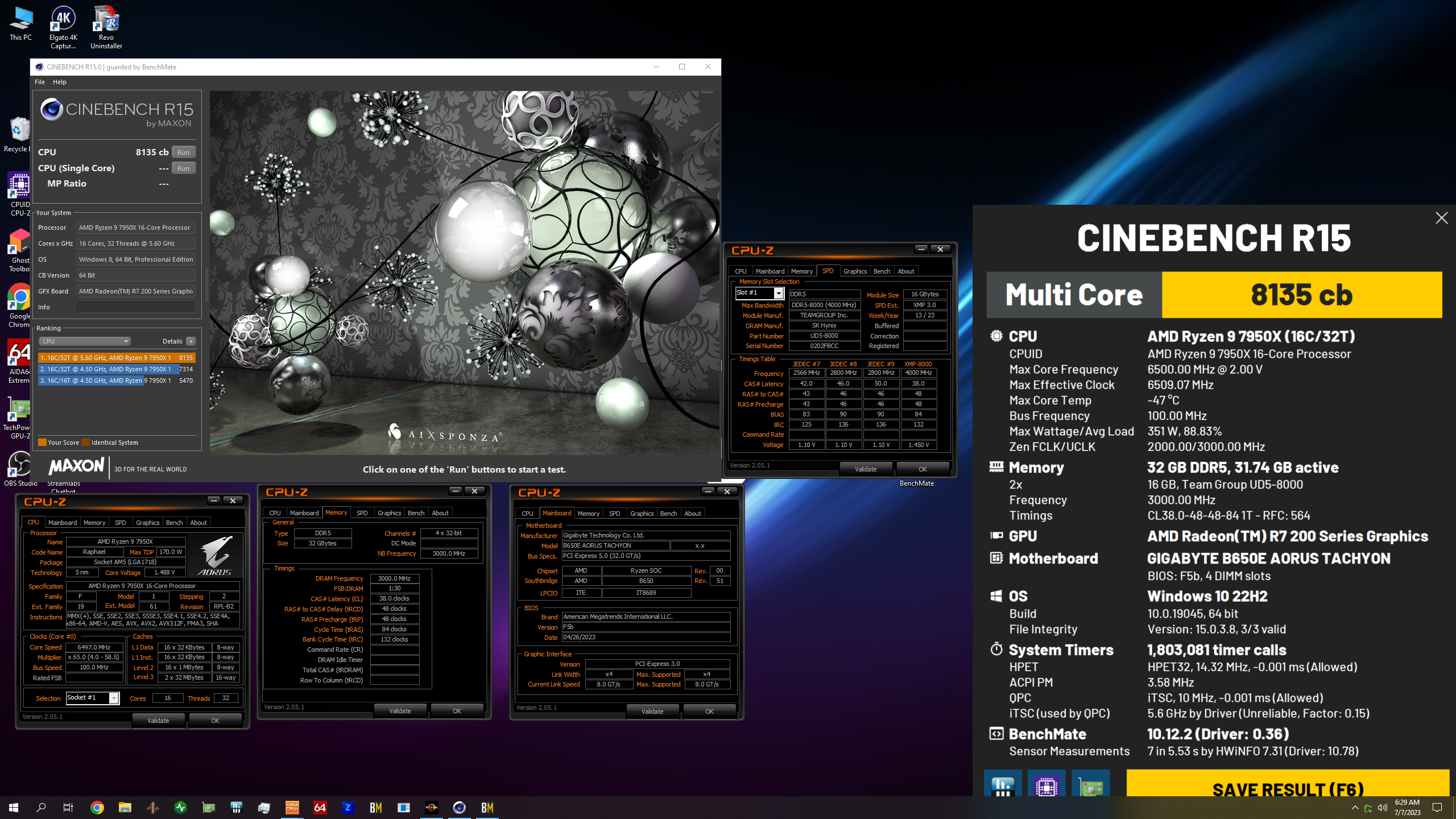Open Slot #1 dropdown in SPD window
1456x819 pixels.
[759, 293]
